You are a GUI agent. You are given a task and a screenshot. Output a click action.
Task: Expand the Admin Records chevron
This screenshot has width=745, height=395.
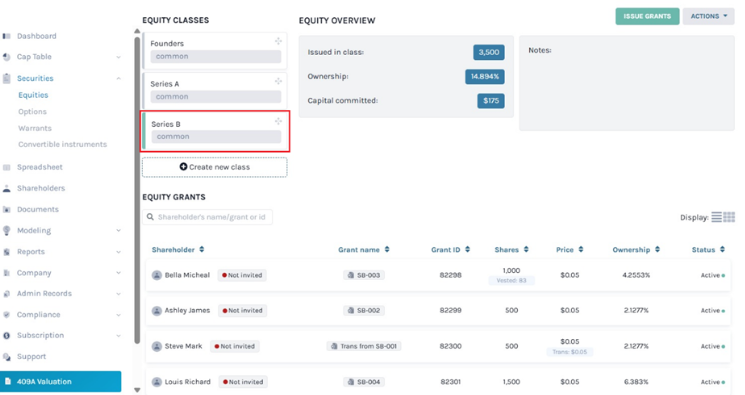point(118,294)
